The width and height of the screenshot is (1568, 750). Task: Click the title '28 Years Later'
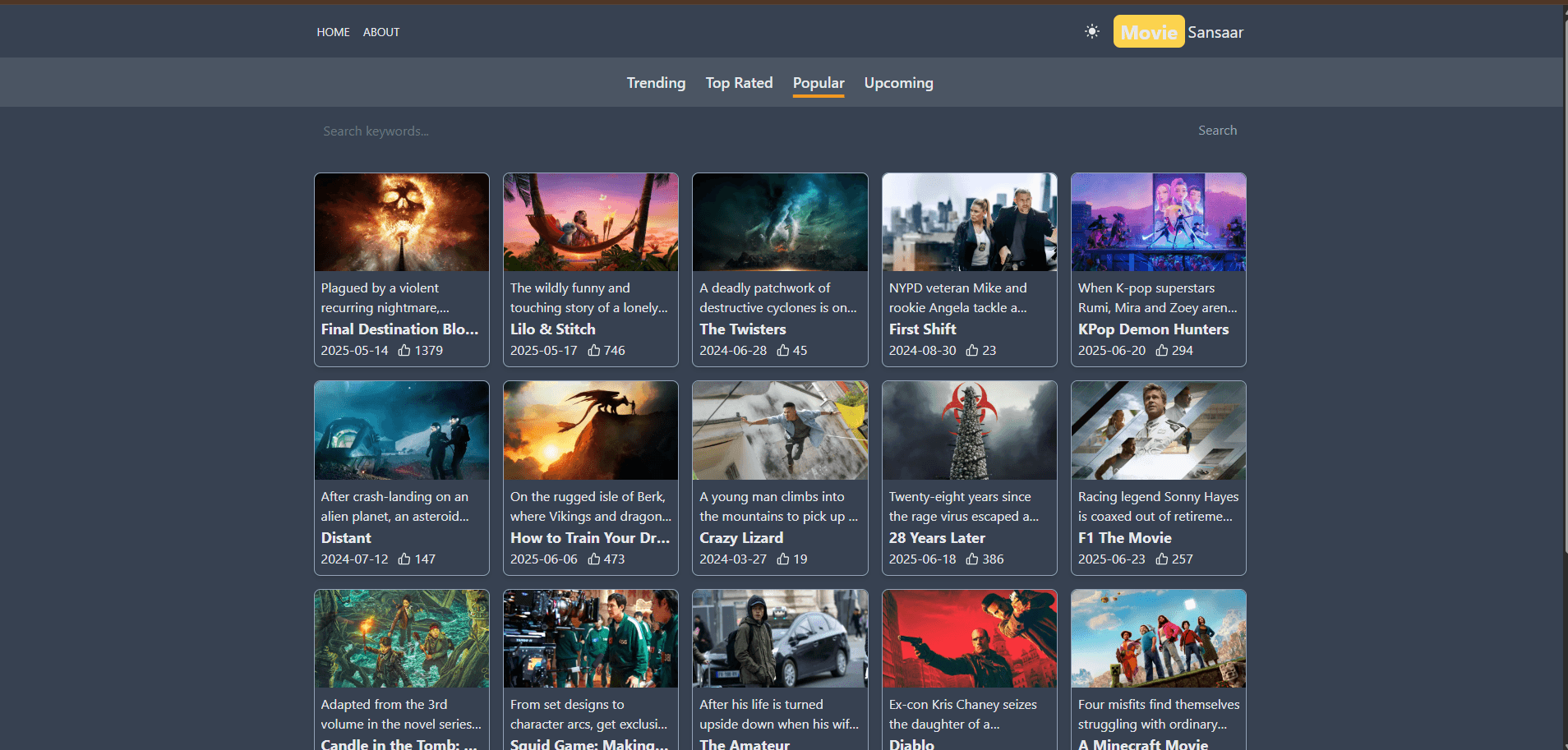point(937,538)
